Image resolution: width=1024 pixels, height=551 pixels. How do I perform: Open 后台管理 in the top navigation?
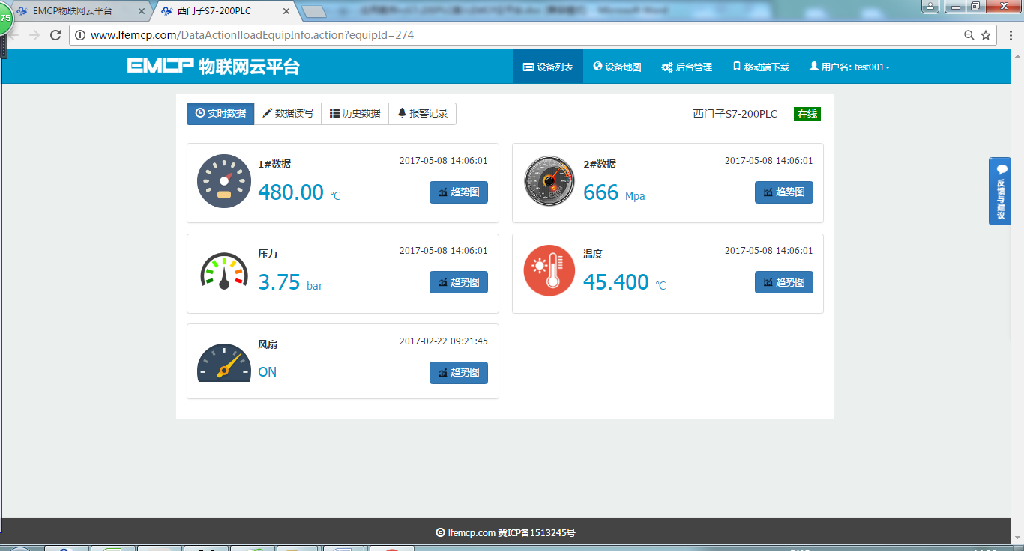pyautogui.click(x=686, y=67)
